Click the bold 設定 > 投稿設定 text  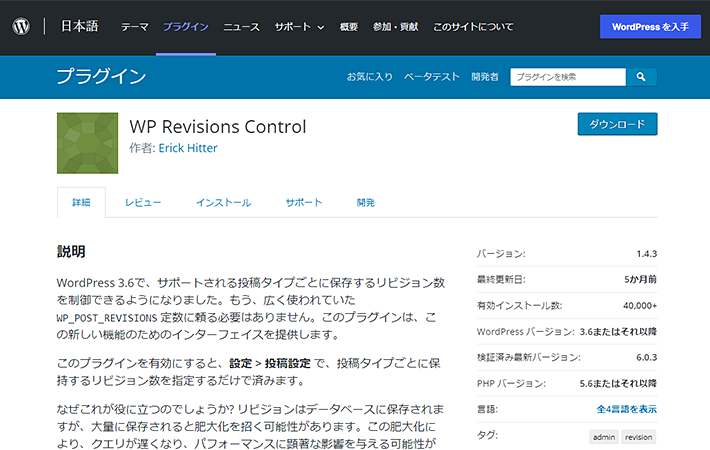270,363
